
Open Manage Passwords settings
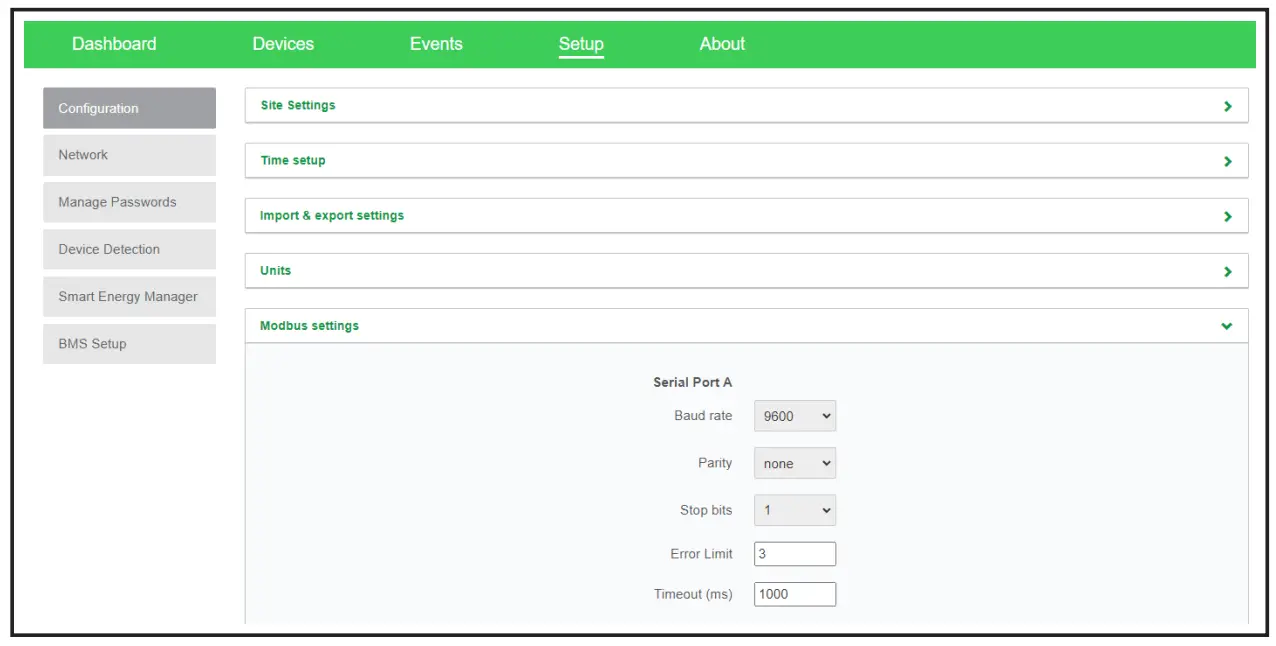tap(128, 202)
